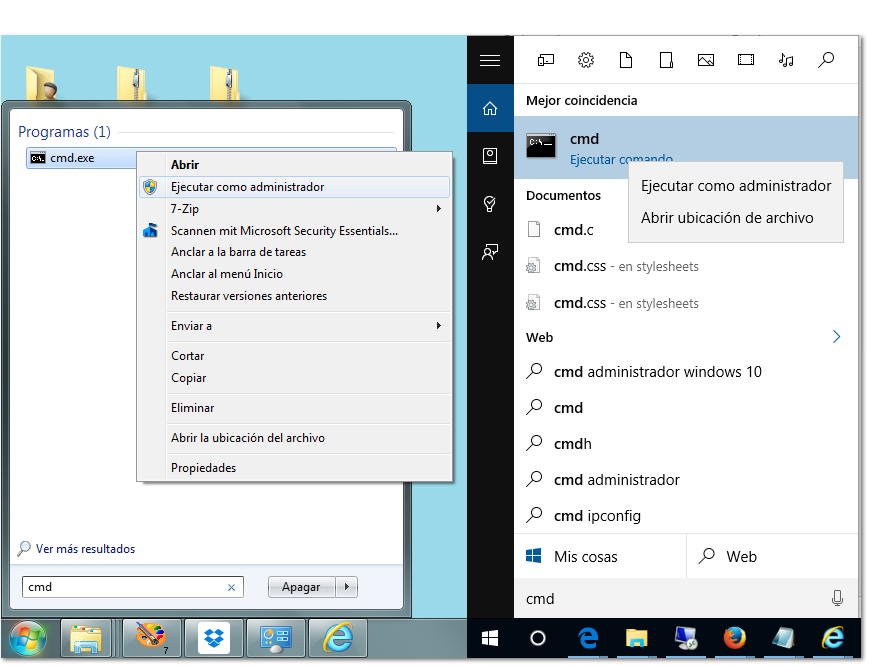Screen dimensions: 874x666
Task: Clear the Windows 7 search box text
Action: click(x=232, y=588)
